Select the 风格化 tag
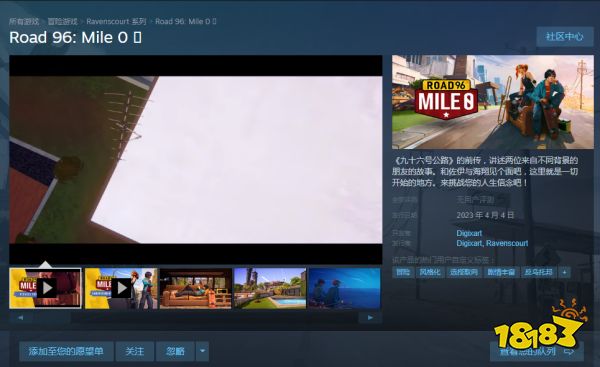 430,272
